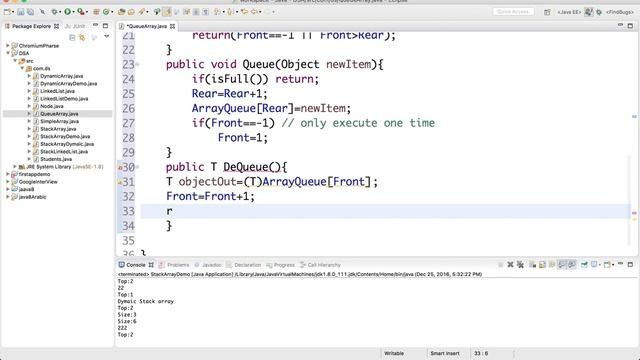Click the Quick Access search field
The image size is (640, 360).
(x=513, y=12)
